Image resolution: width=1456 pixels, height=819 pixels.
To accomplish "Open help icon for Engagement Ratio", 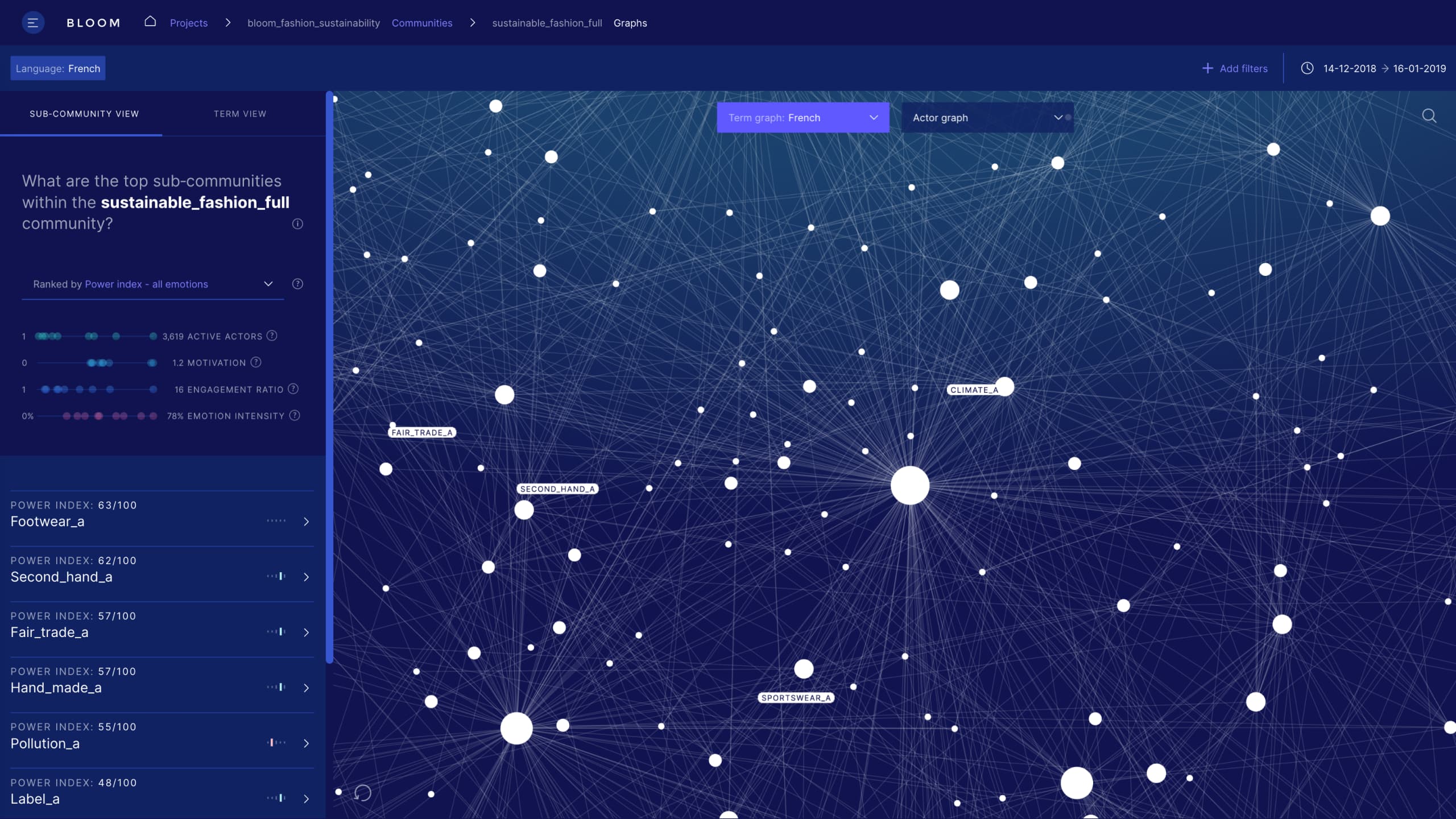I will [x=293, y=389].
